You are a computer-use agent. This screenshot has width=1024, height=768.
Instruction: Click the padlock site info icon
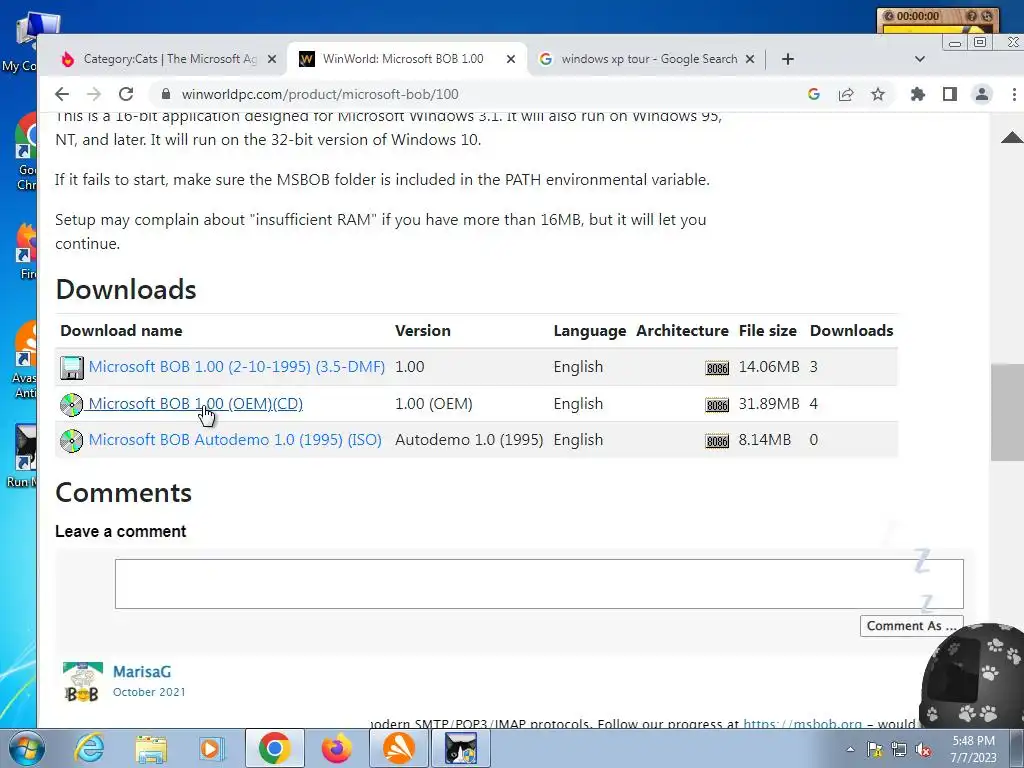coord(166,94)
